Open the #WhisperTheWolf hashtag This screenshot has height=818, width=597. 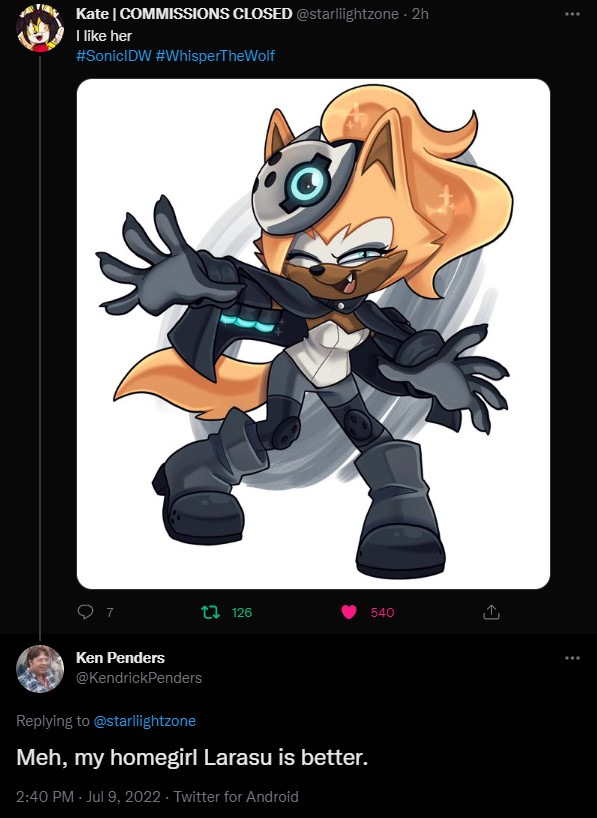point(215,56)
